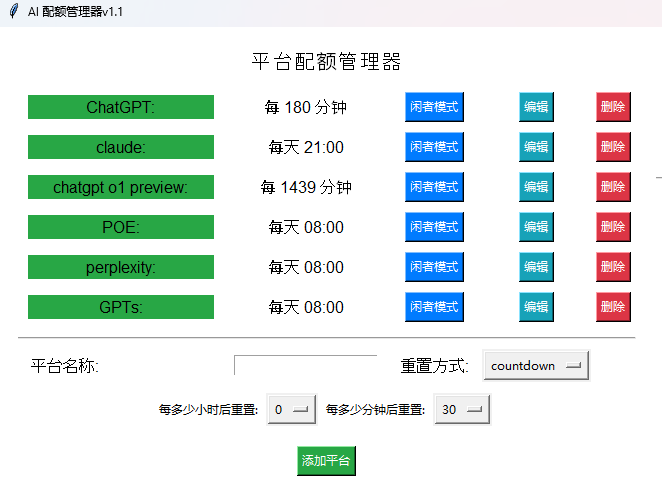Click the feather icon in the title bar
This screenshot has height=482, width=662.
[x=14, y=11]
